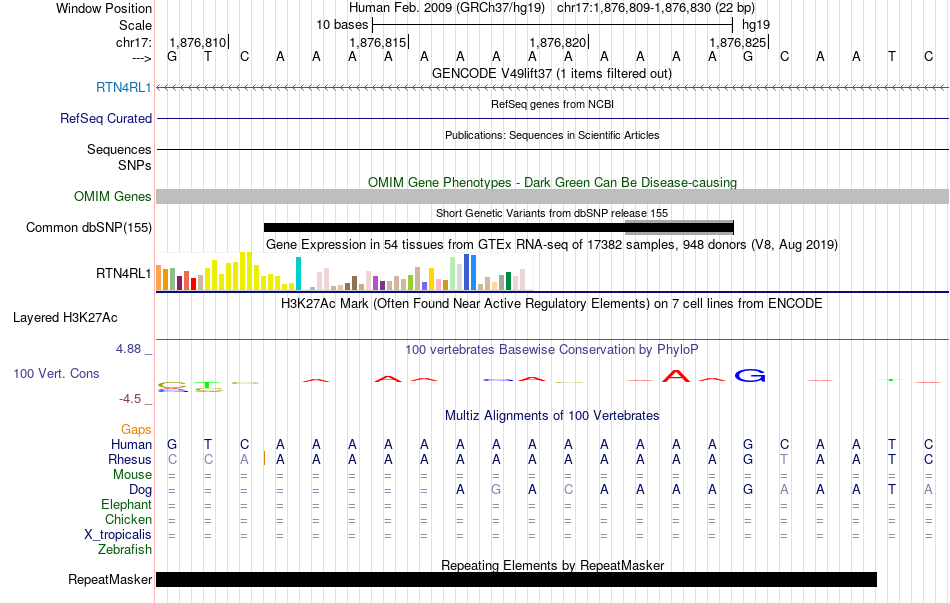Click the Mouse species label

pyautogui.click(x=132, y=475)
